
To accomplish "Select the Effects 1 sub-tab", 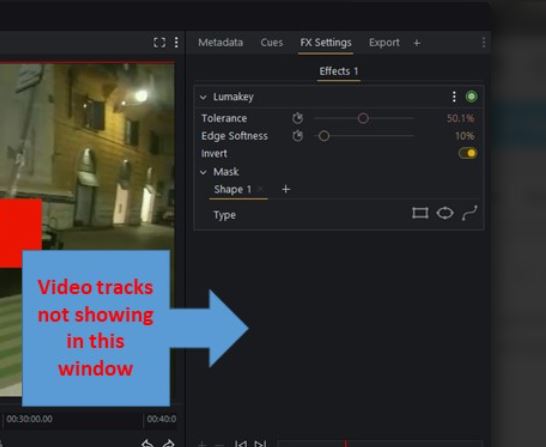I will [338, 71].
